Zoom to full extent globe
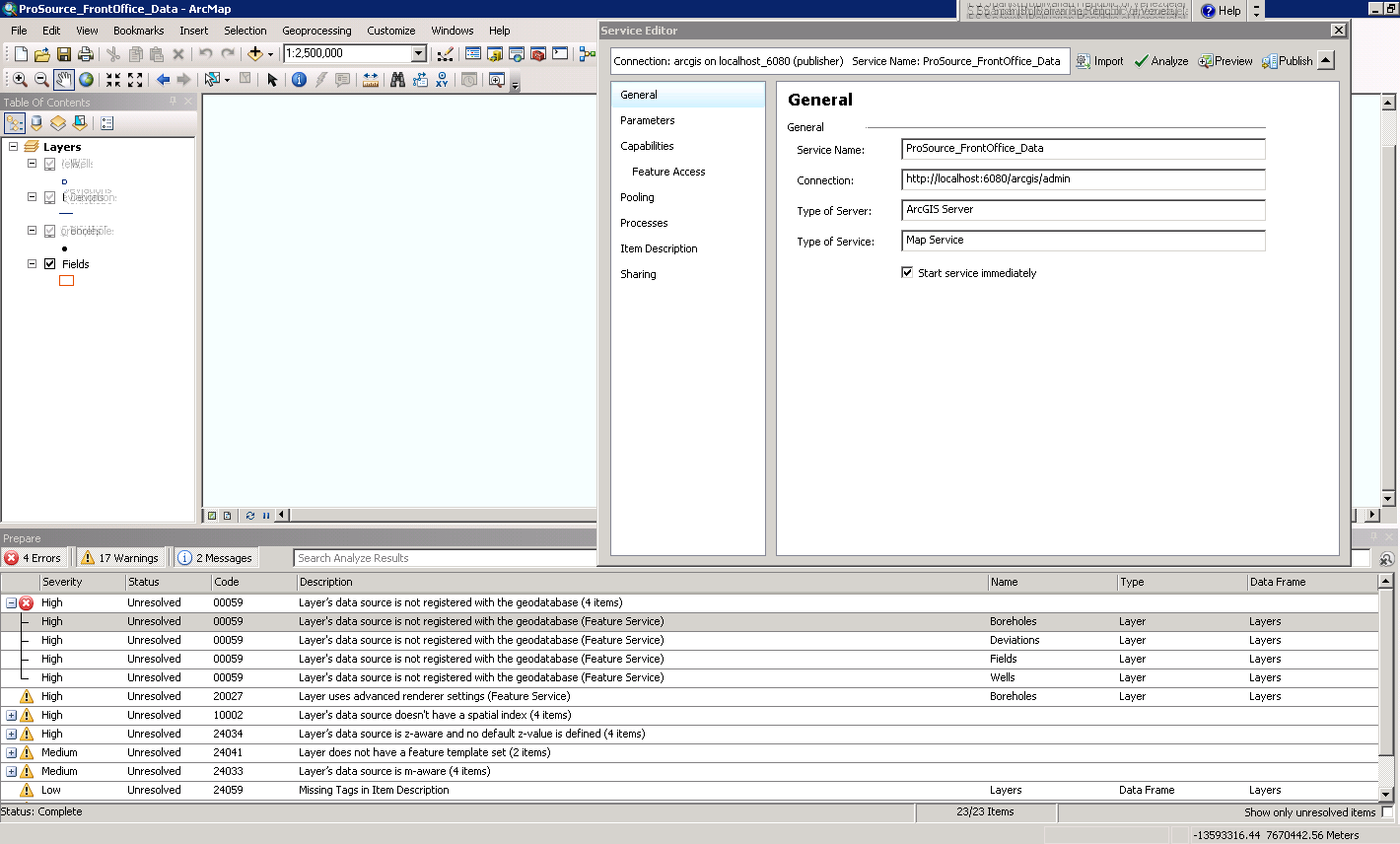This screenshot has width=1400, height=844. 87,80
